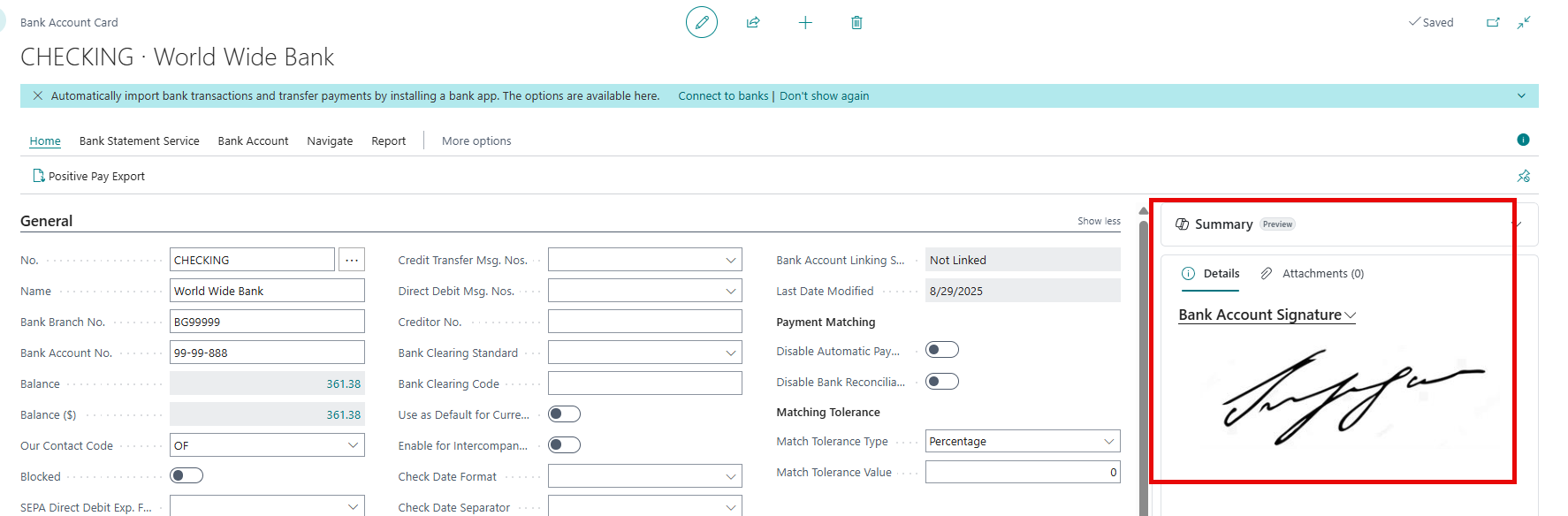
Task: Open Check Date Separator dropdown
Action: pos(731,507)
